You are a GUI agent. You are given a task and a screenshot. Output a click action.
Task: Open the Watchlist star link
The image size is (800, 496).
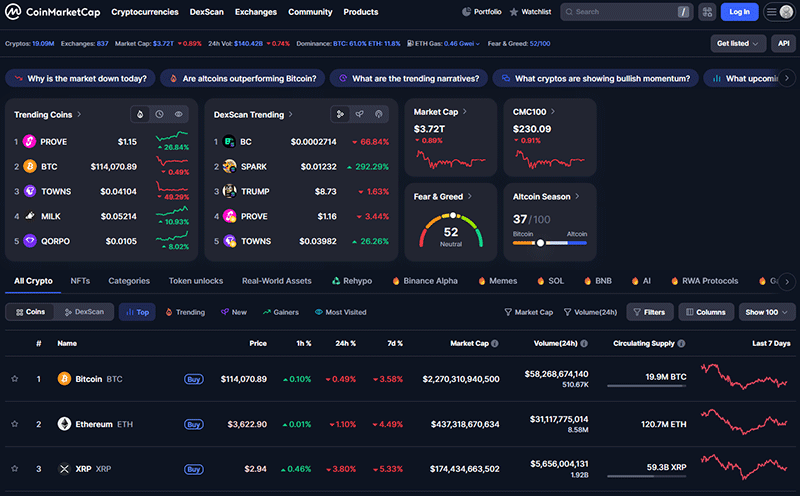(530, 12)
